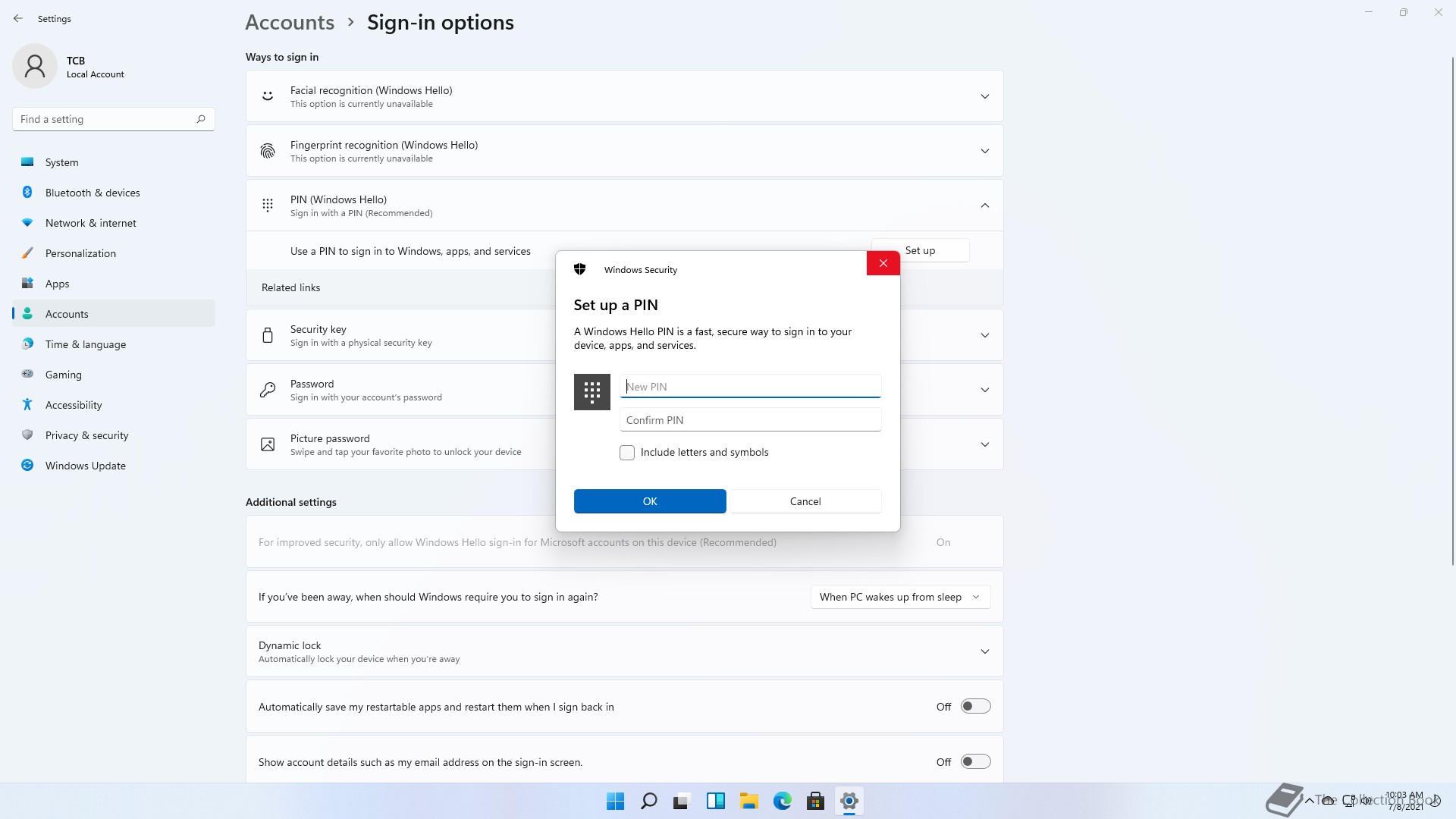Toggle show account details on sign-in screen
This screenshot has height=819, width=1456.
[976, 761]
